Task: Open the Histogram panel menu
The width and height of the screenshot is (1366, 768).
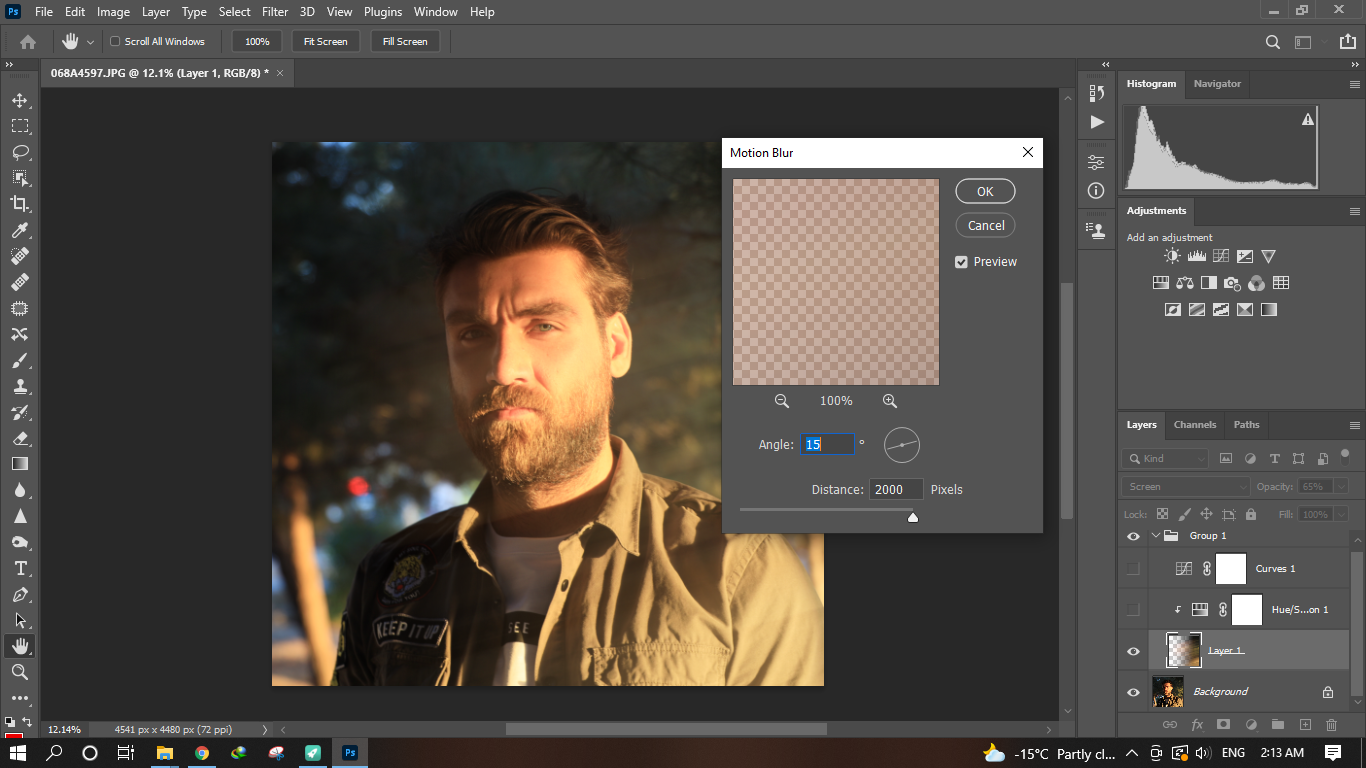Action: point(1355,84)
